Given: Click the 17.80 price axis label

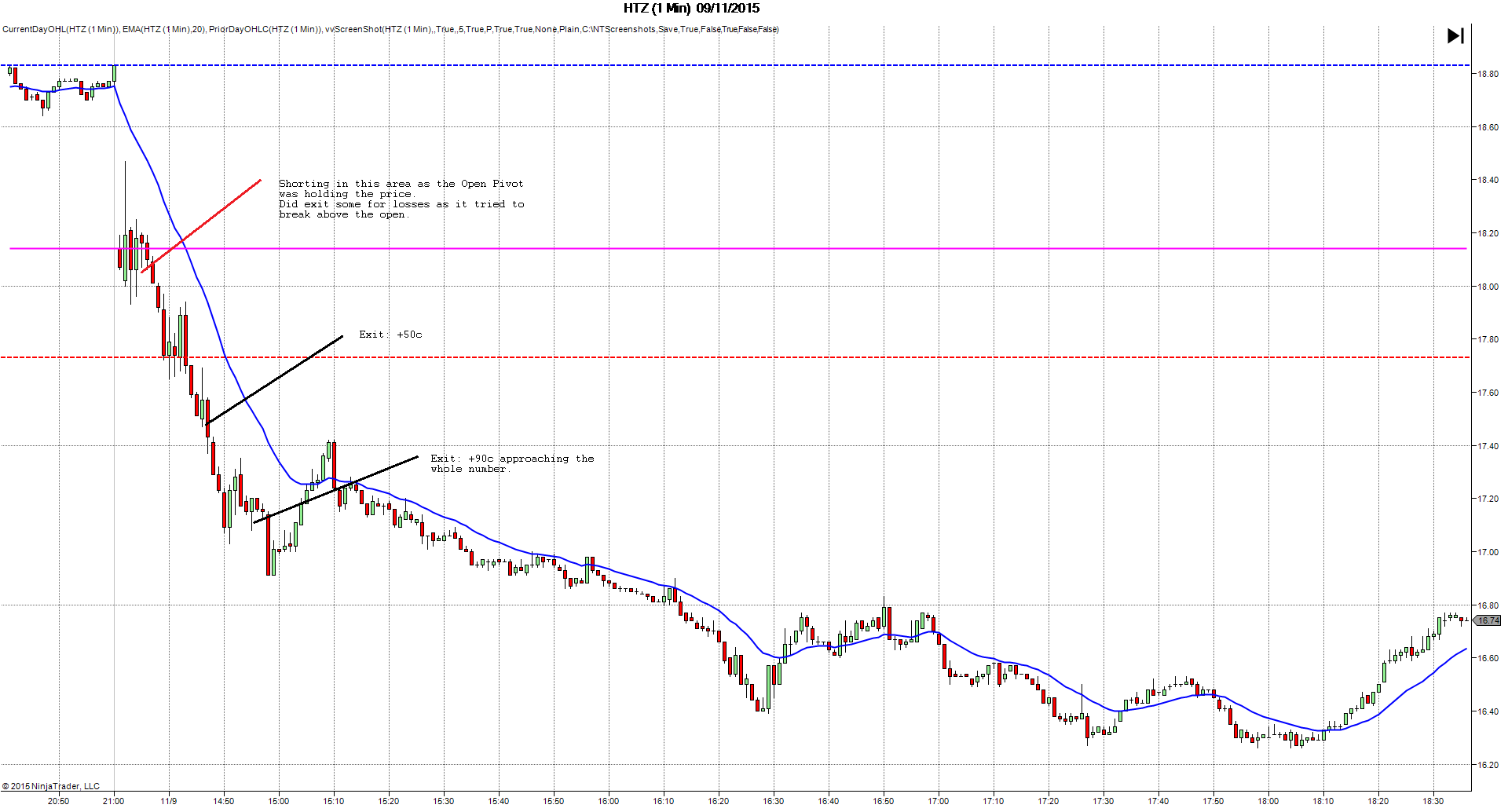Looking at the screenshot, I should (x=1488, y=339).
